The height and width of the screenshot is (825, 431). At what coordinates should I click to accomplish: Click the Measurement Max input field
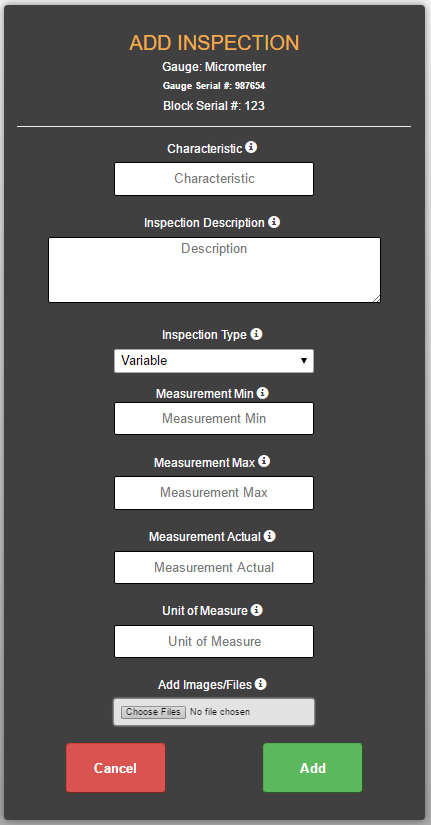point(214,493)
